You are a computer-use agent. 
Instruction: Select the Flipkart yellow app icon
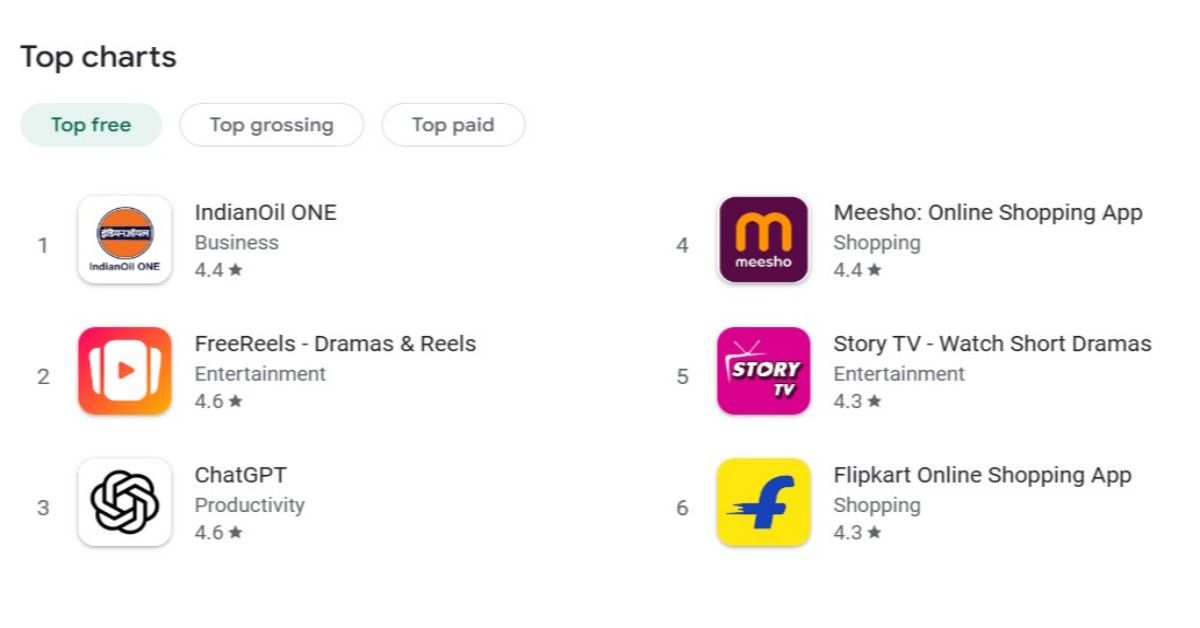tap(763, 503)
